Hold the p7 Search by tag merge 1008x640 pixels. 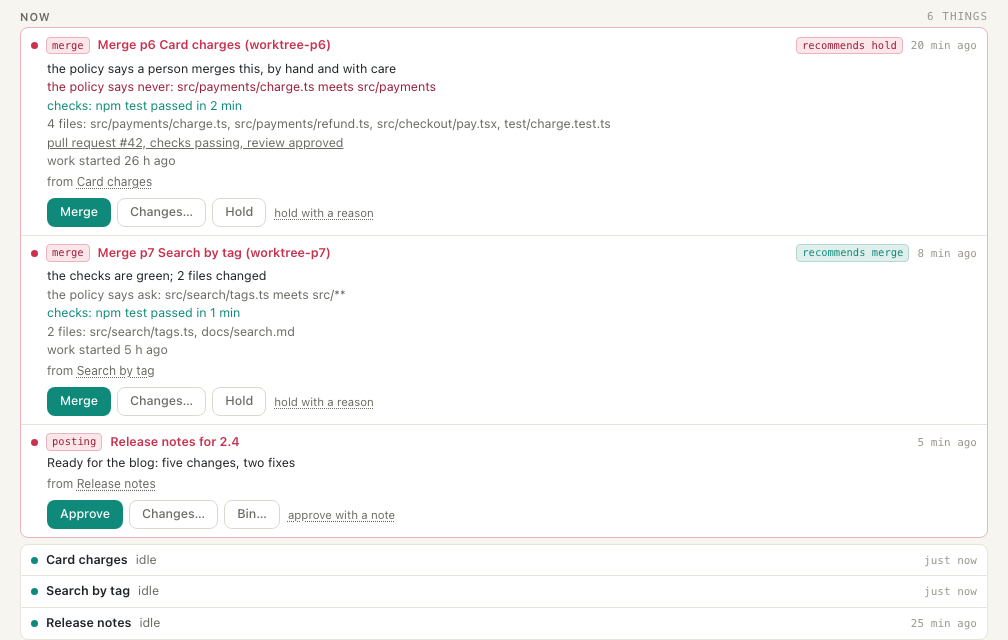click(x=238, y=401)
